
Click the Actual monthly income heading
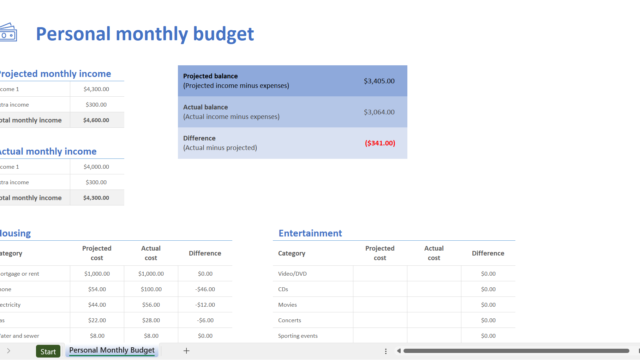(48, 151)
